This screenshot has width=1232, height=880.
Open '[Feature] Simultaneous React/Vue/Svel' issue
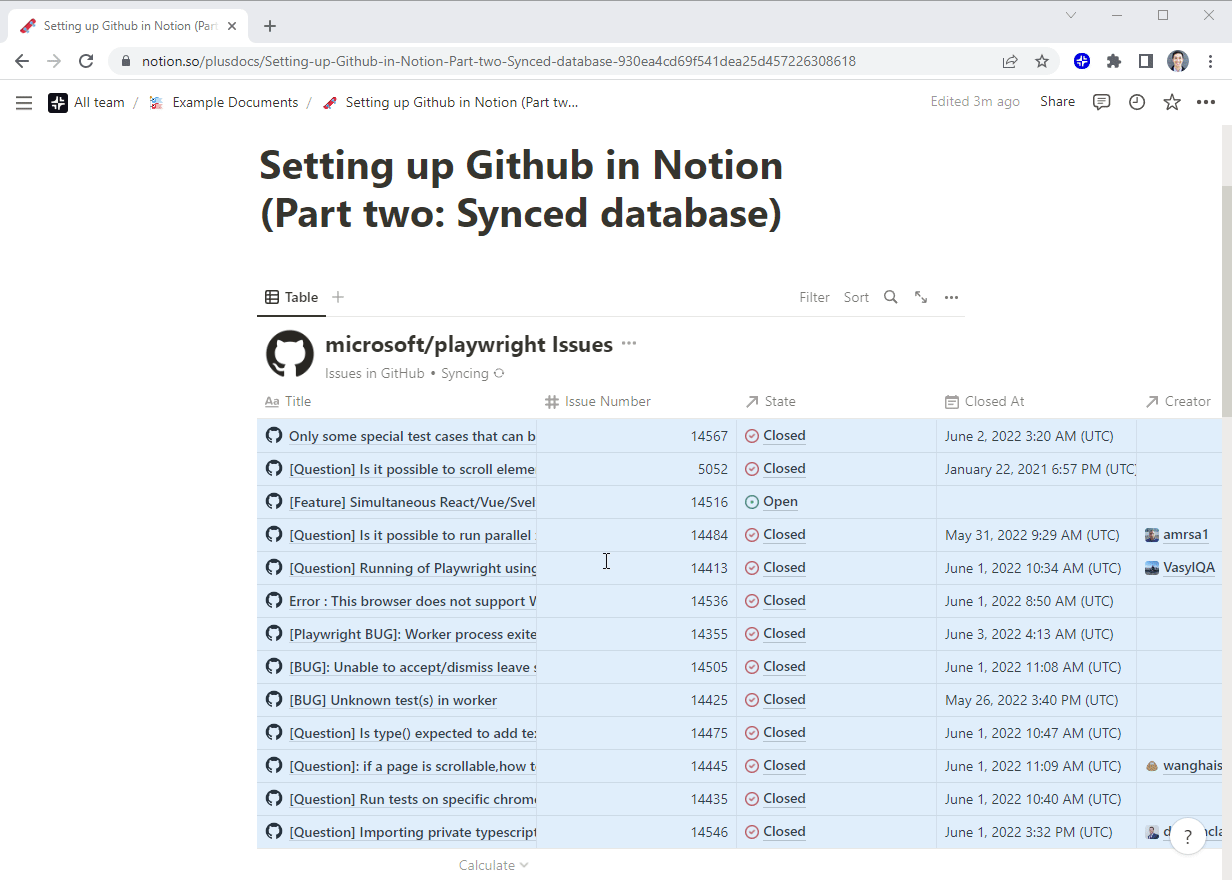[x=412, y=502]
